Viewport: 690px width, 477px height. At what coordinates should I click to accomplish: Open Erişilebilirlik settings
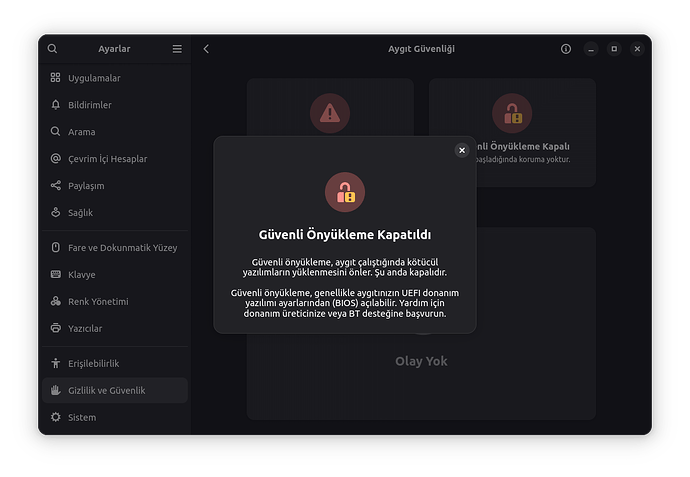93,364
